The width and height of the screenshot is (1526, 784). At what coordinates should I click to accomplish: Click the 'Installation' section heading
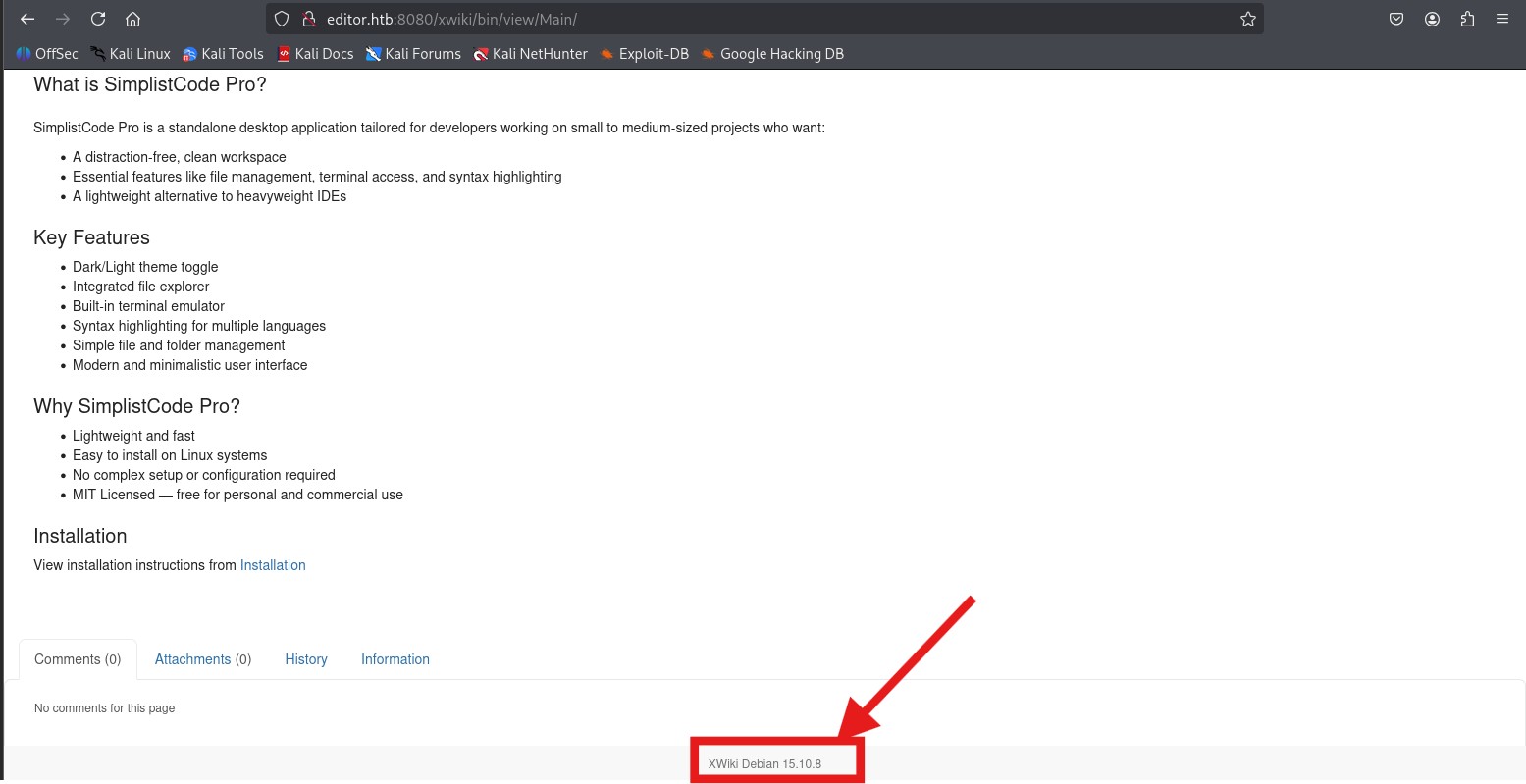80,536
